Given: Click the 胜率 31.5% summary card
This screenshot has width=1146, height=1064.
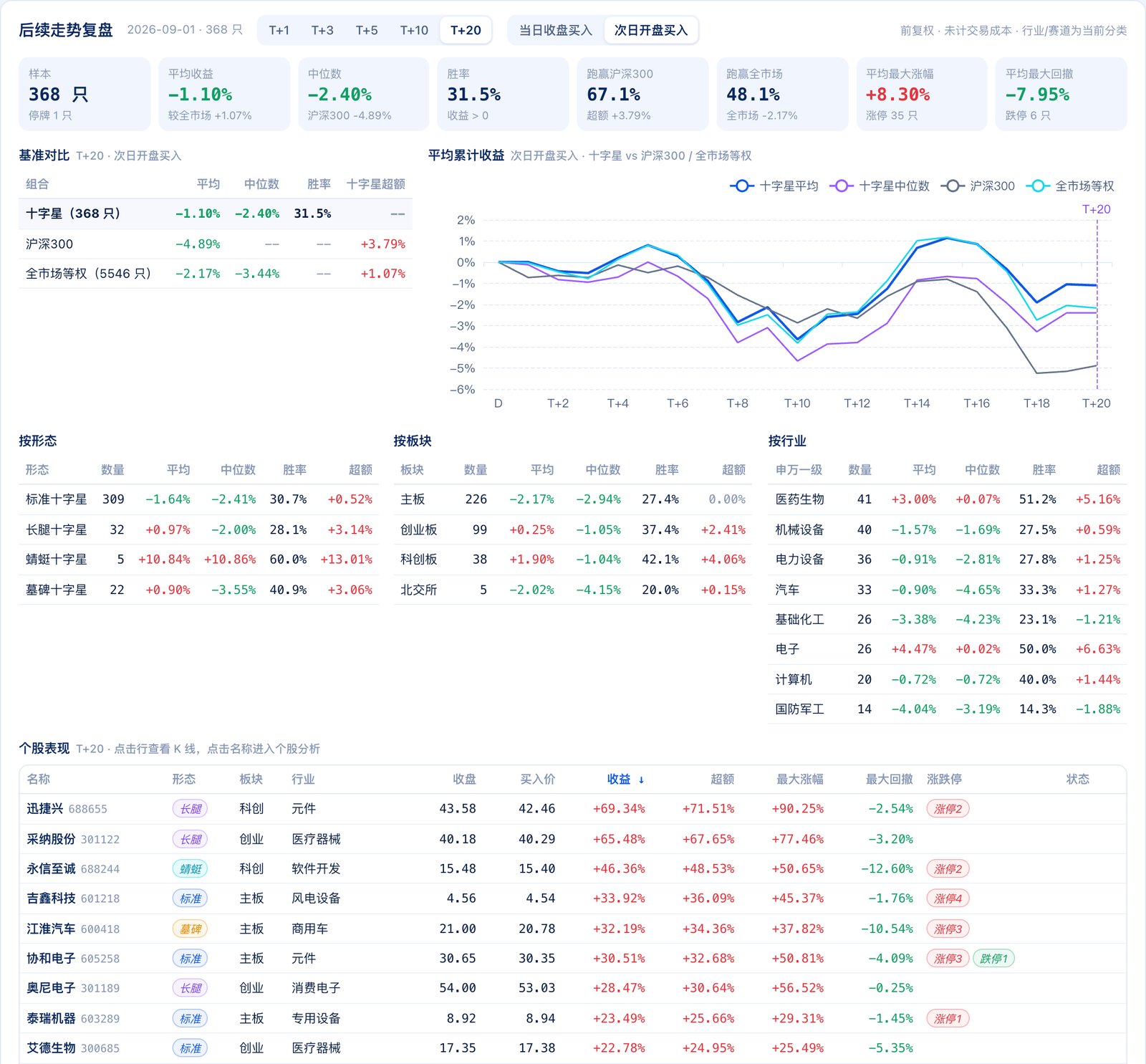Looking at the screenshot, I should click(503, 94).
